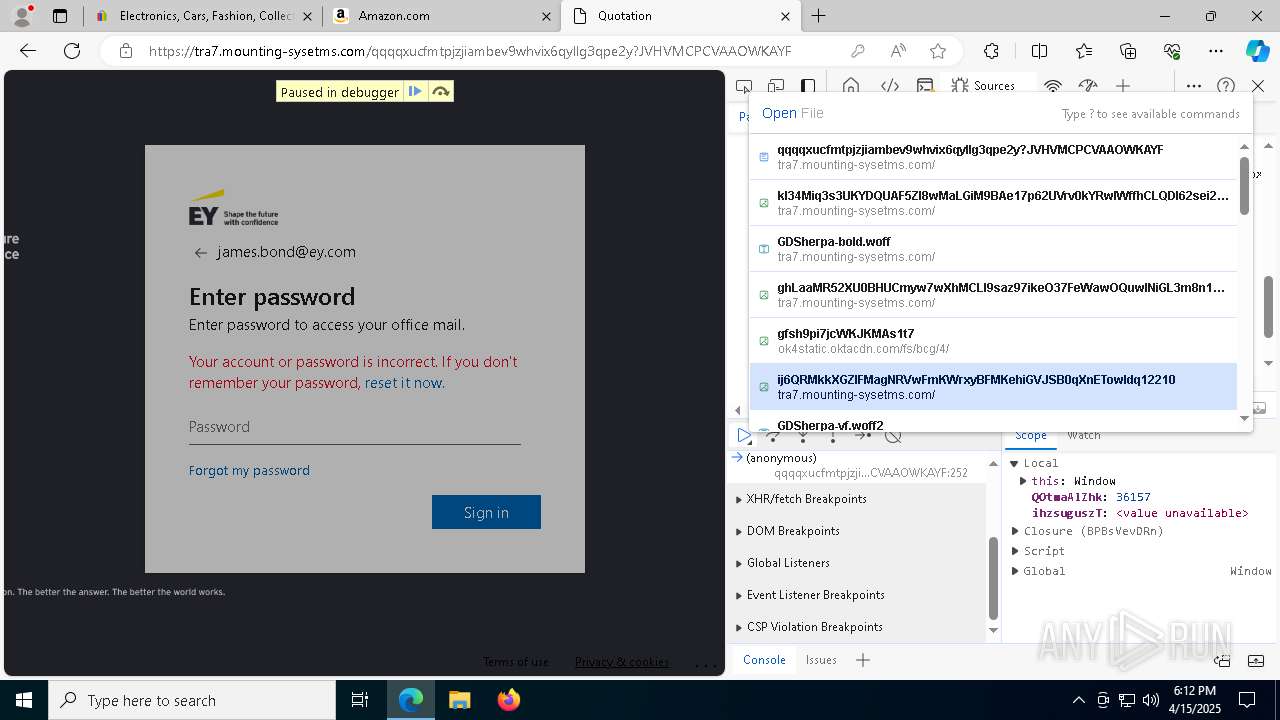Viewport: 1280px width, 720px height.
Task: Switch to the Watch tab
Action: 1084,436
